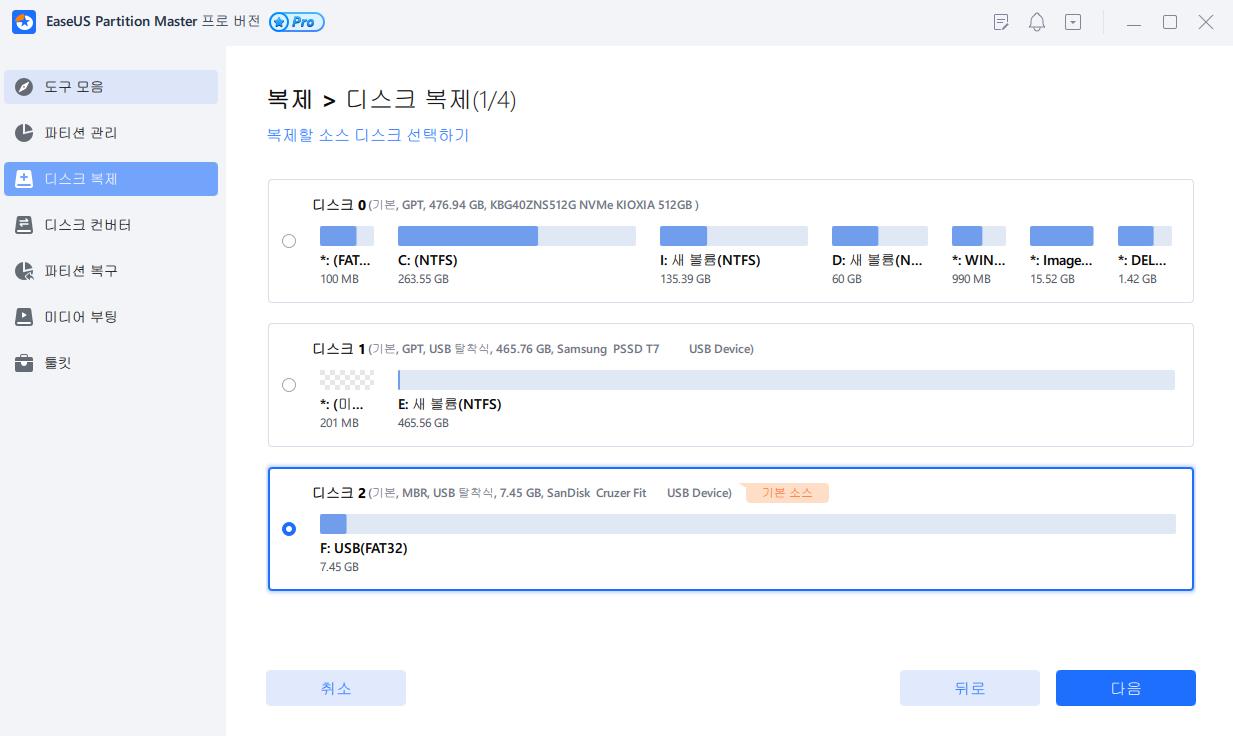Image resolution: width=1233 pixels, height=736 pixels.
Task: Click the C: (NTFS) partition usage bar
Action: tap(516, 236)
